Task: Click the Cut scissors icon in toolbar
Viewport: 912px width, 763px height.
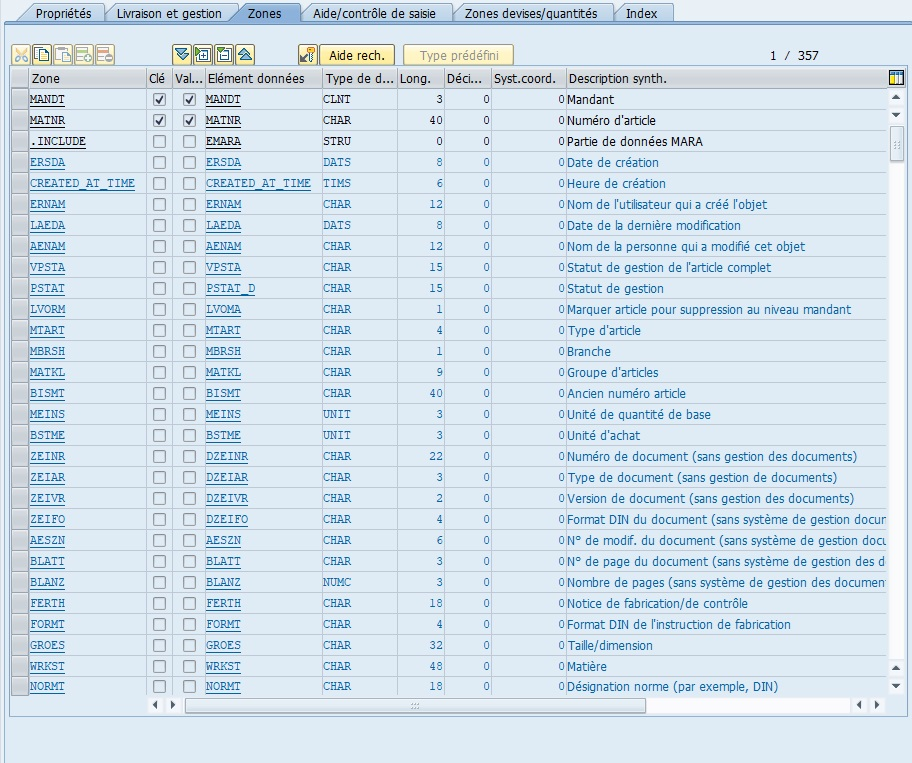Action: coord(21,56)
